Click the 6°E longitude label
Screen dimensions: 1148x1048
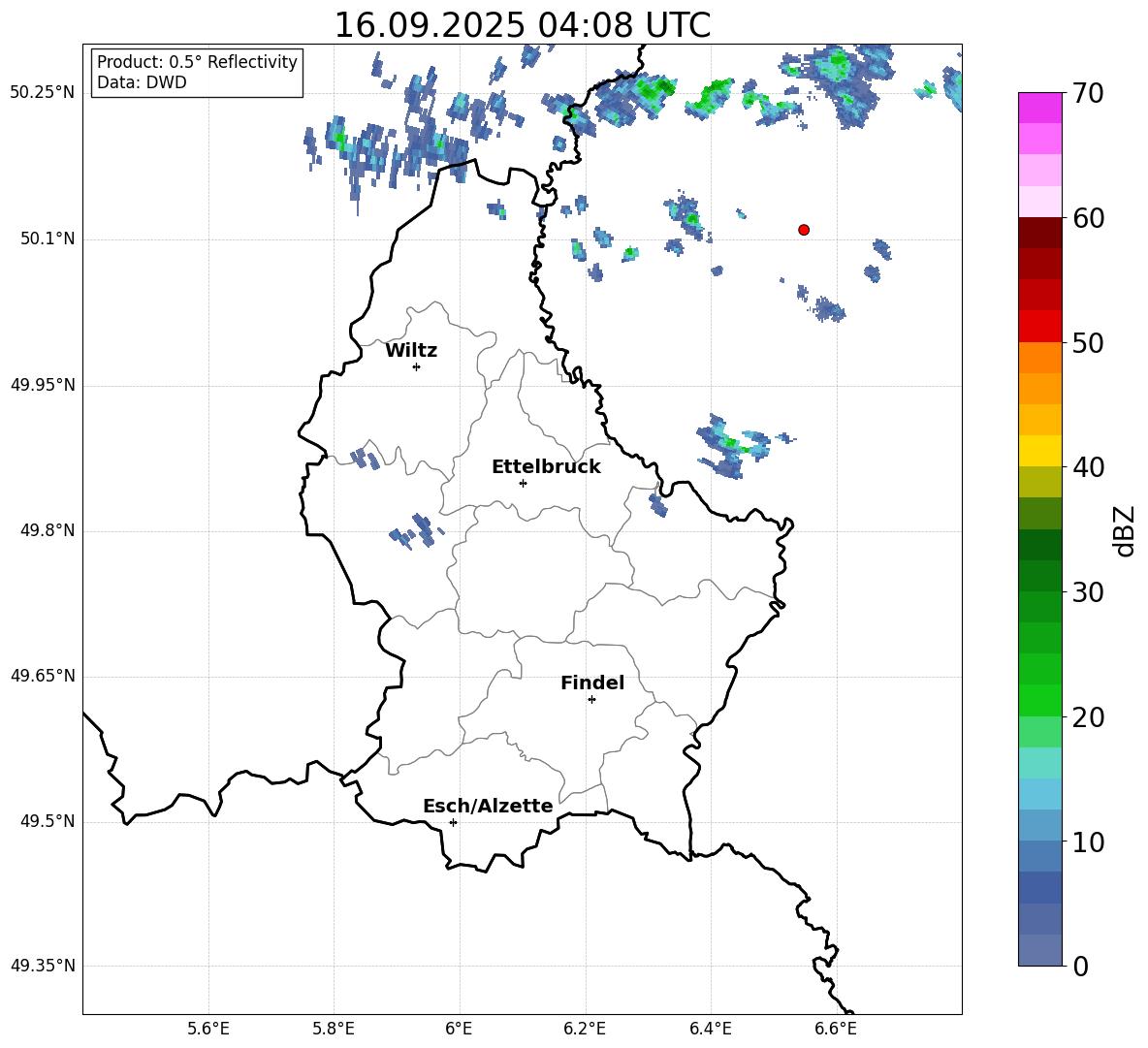459,1030
